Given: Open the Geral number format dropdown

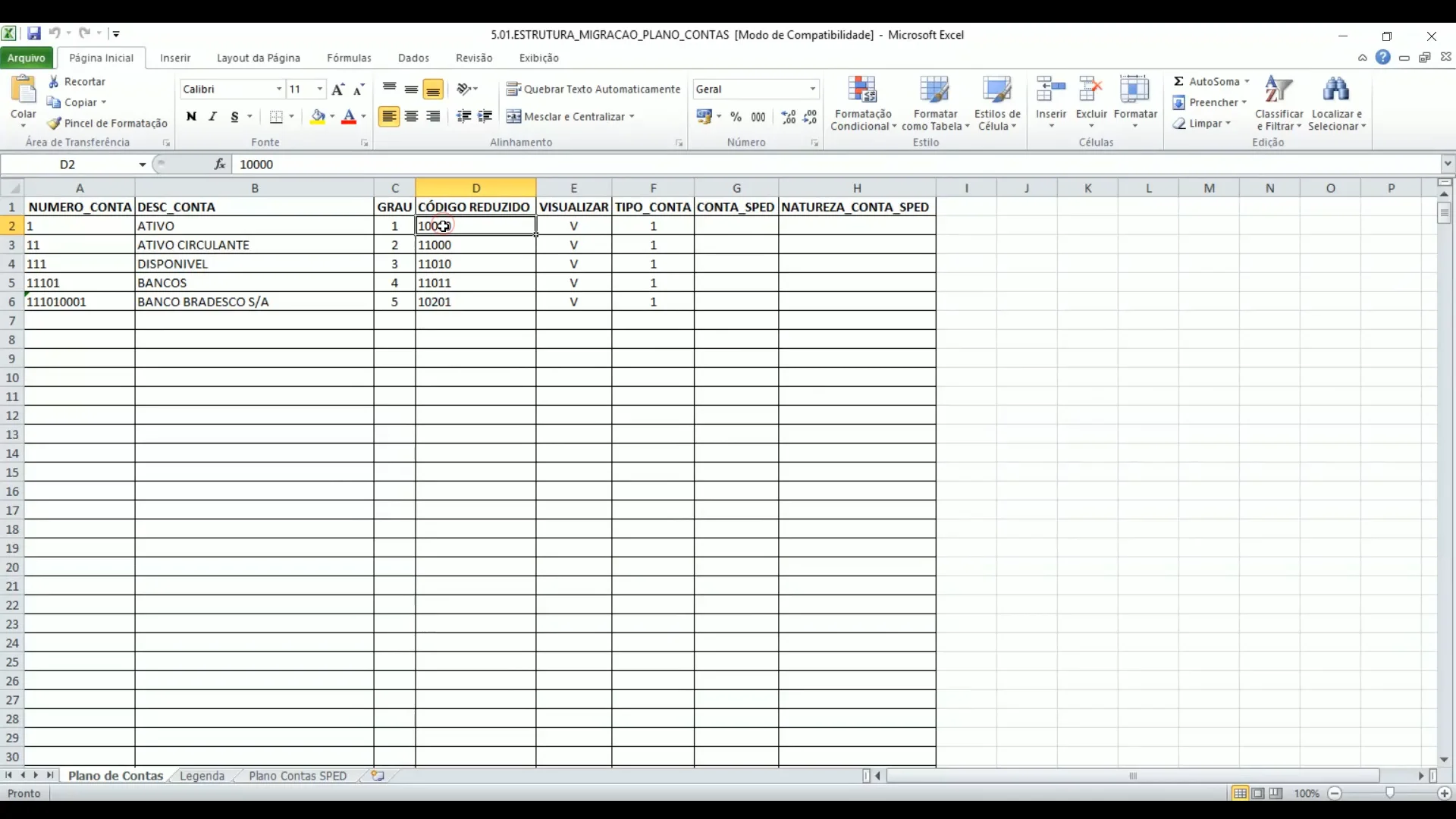Looking at the screenshot, I should [813, 89].
